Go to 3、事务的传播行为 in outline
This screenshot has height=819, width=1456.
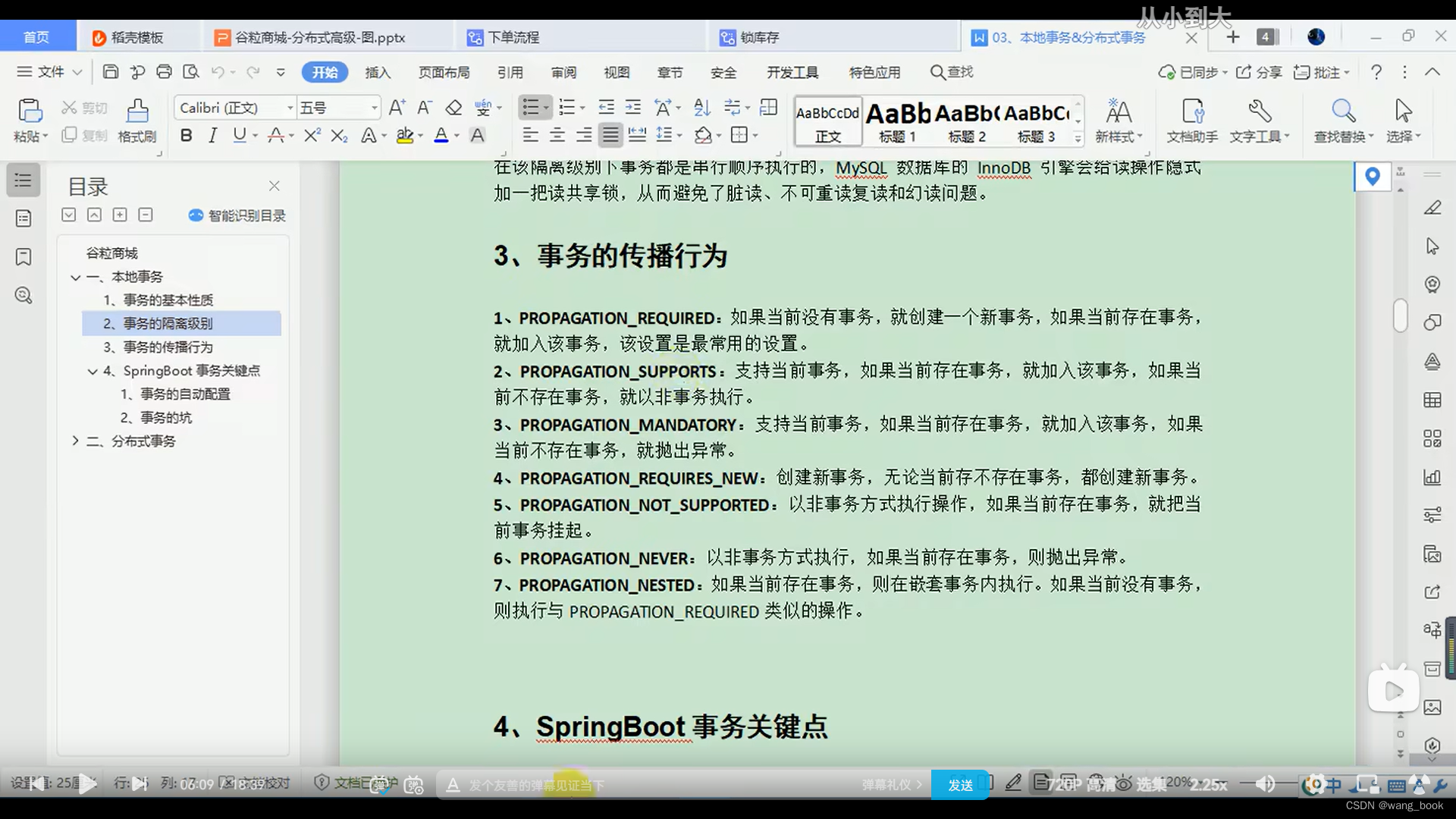pyautogui.click(x=158, y=347)
